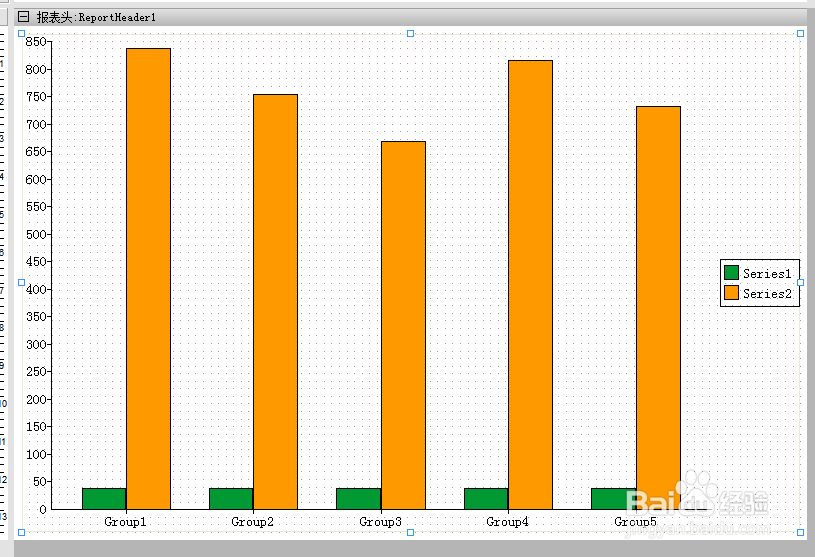Click the top-left chart resize handle
The width and height of the screenshot is (815, 557).
point(21,33)
